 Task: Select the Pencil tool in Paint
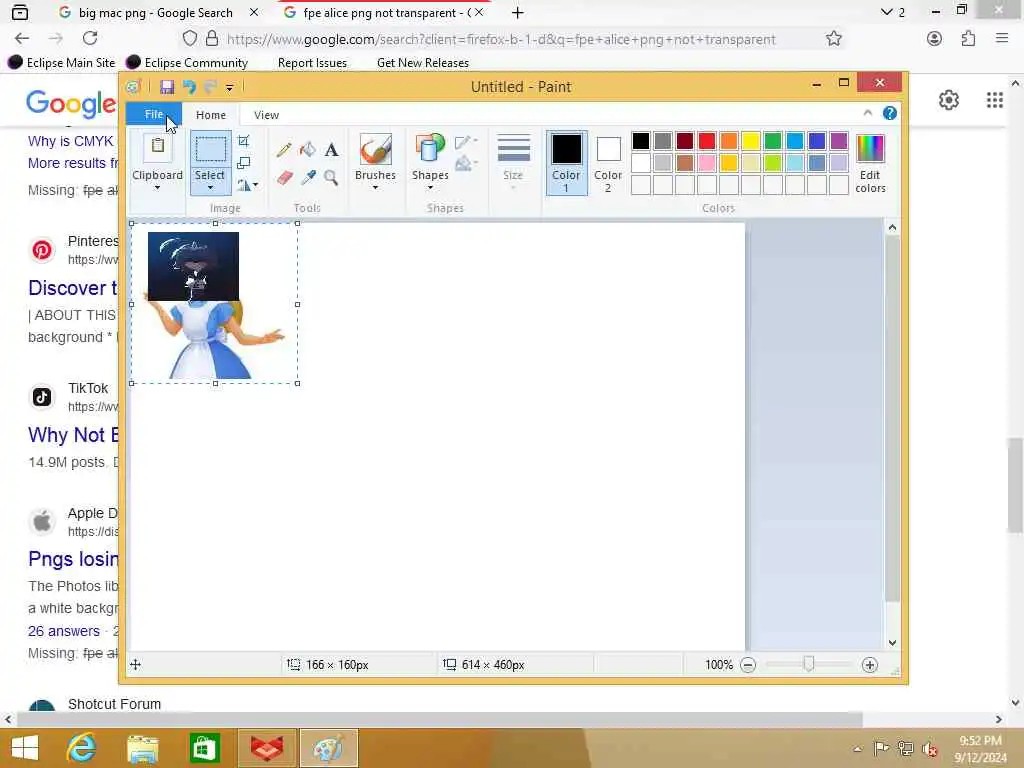283,150
